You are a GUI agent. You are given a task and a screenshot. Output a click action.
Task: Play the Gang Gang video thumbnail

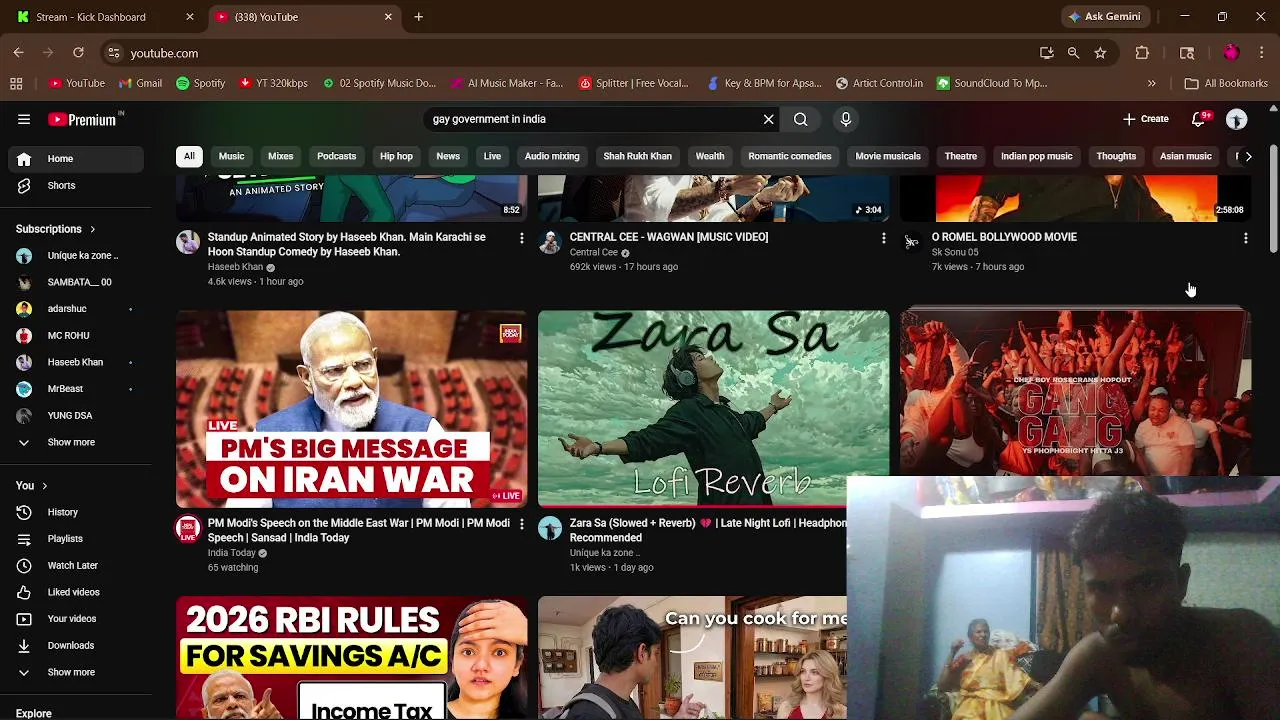(x=1075, y=392)
